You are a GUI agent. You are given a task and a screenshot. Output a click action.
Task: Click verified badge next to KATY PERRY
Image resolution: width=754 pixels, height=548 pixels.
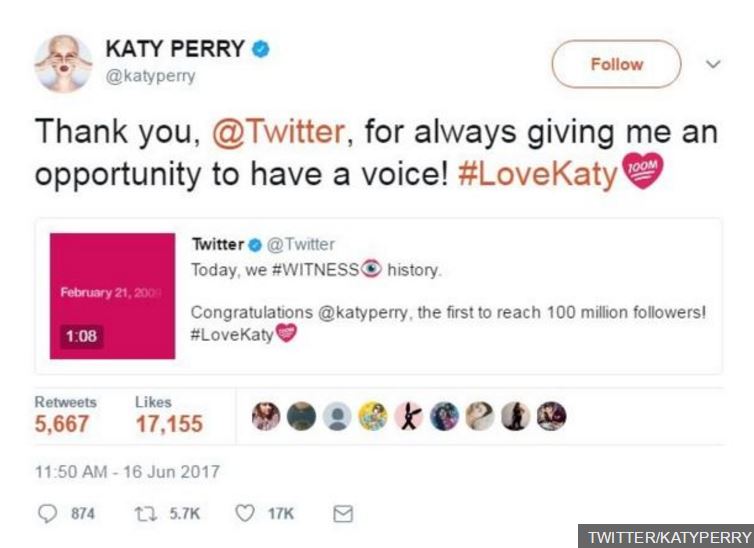click(x=260, y=50)
